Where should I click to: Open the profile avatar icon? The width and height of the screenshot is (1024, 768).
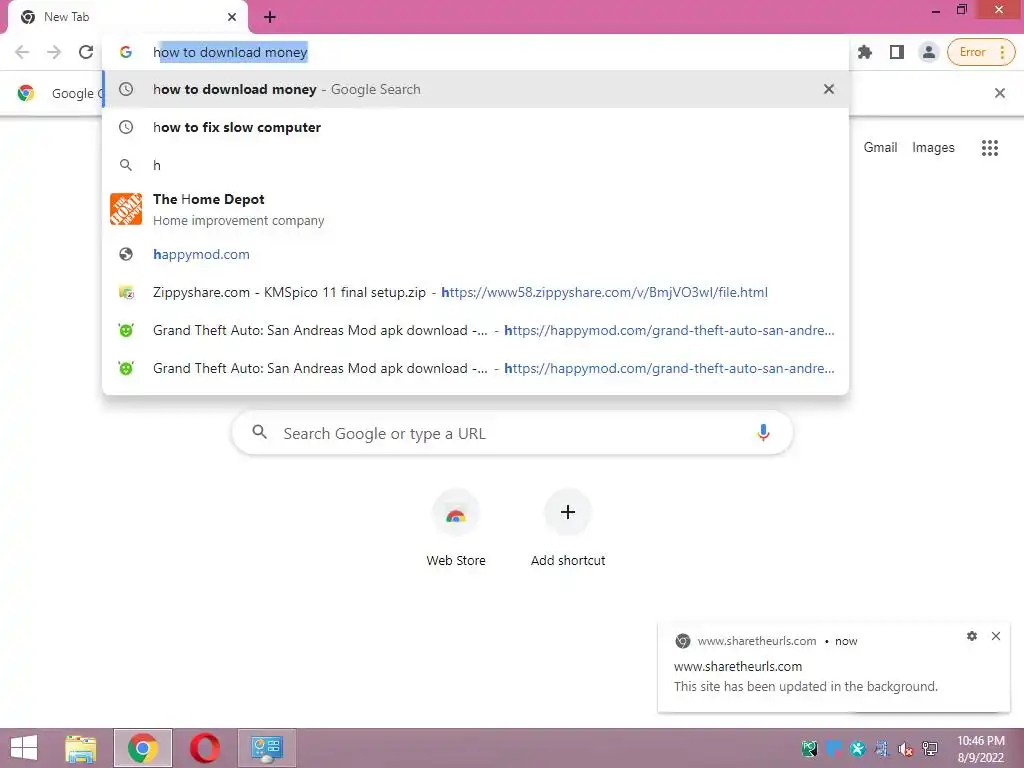point(928,52)
